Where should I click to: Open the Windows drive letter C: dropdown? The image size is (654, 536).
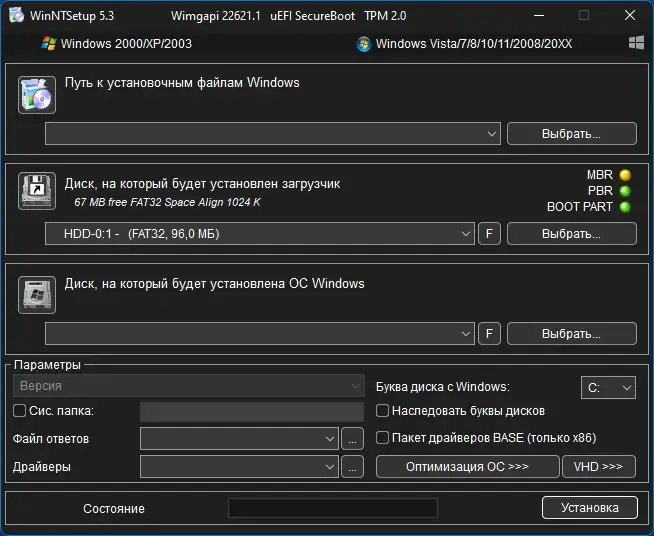click(608, 388)
